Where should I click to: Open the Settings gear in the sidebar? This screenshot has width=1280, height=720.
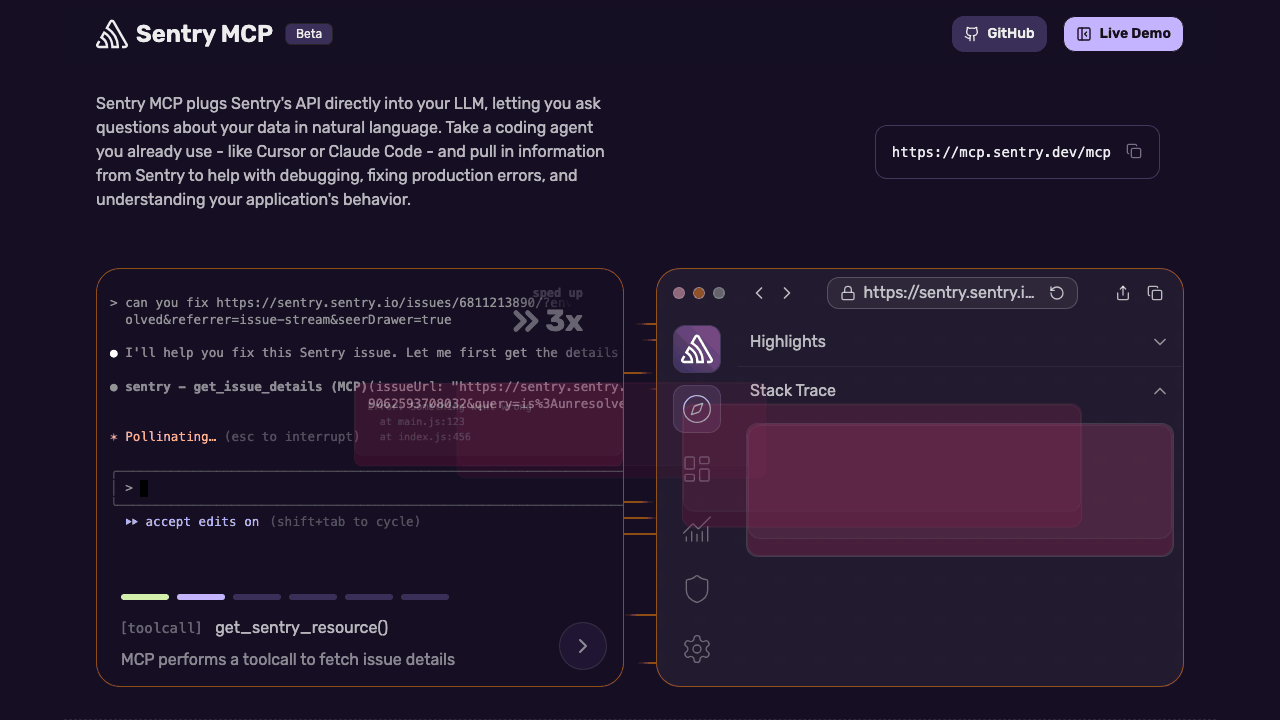coord(697,649)
